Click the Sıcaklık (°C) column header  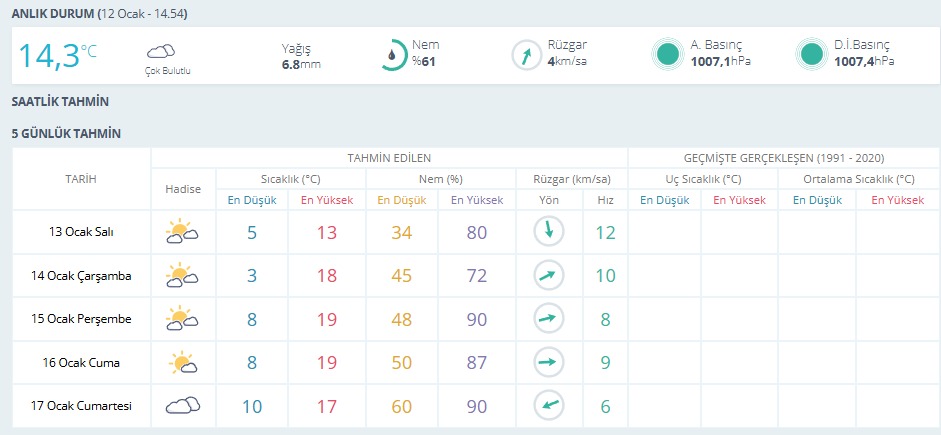tap(290, 179)
